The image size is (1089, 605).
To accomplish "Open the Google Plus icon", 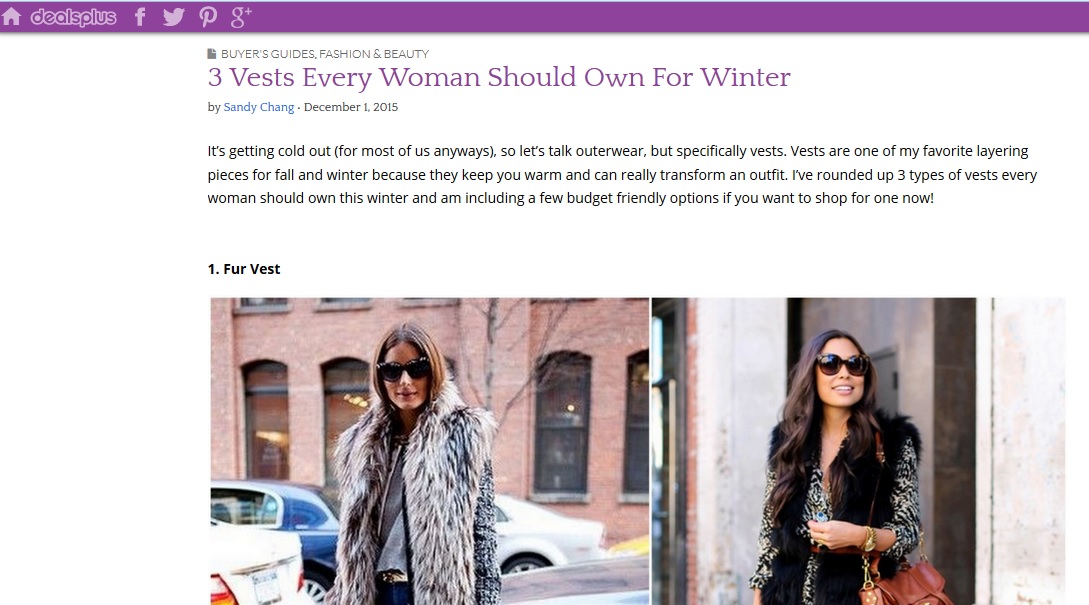I will (241, 17).
